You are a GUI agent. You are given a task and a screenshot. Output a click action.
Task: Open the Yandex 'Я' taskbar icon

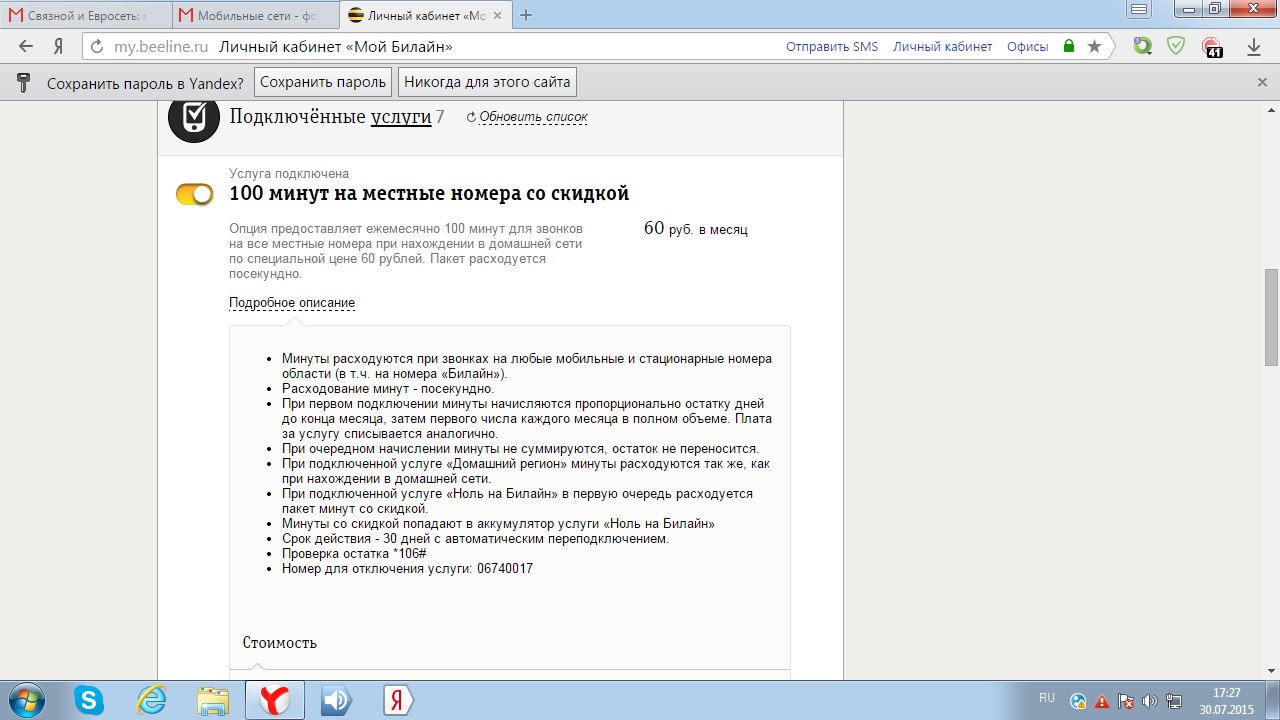click(x=397, y=700)
